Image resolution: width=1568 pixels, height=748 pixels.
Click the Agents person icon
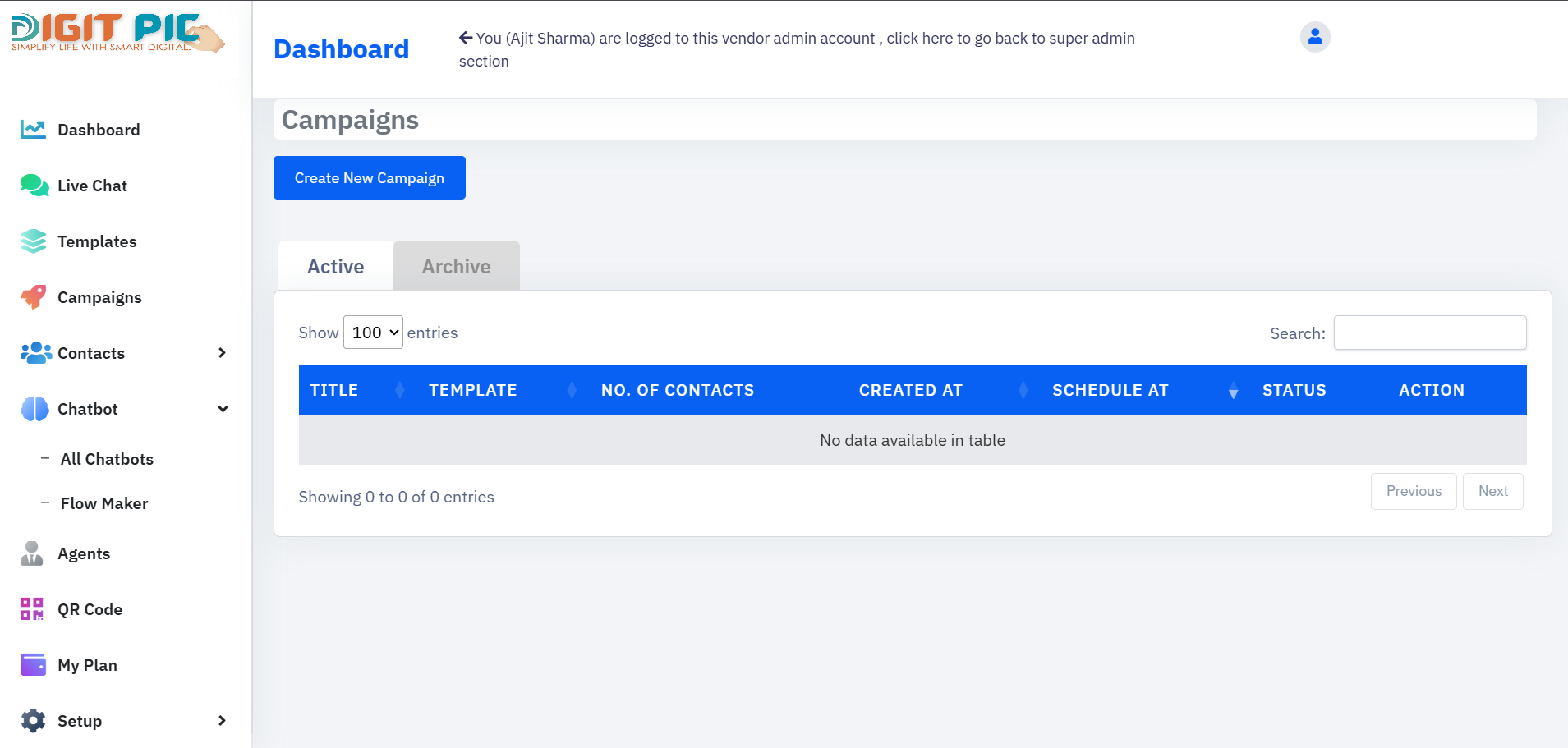tap(32, 553)
